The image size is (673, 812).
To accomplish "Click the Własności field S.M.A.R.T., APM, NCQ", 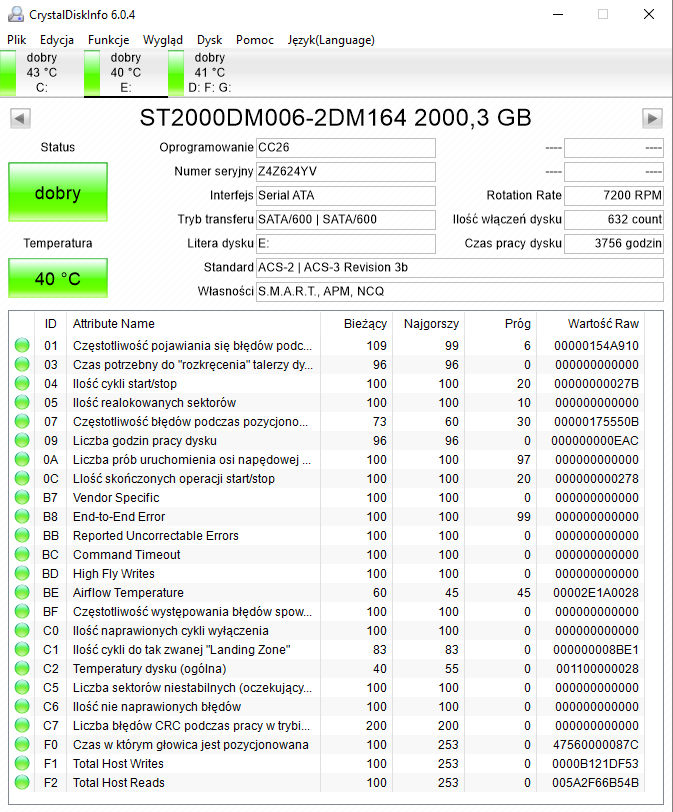I will (x=460, y=292).
